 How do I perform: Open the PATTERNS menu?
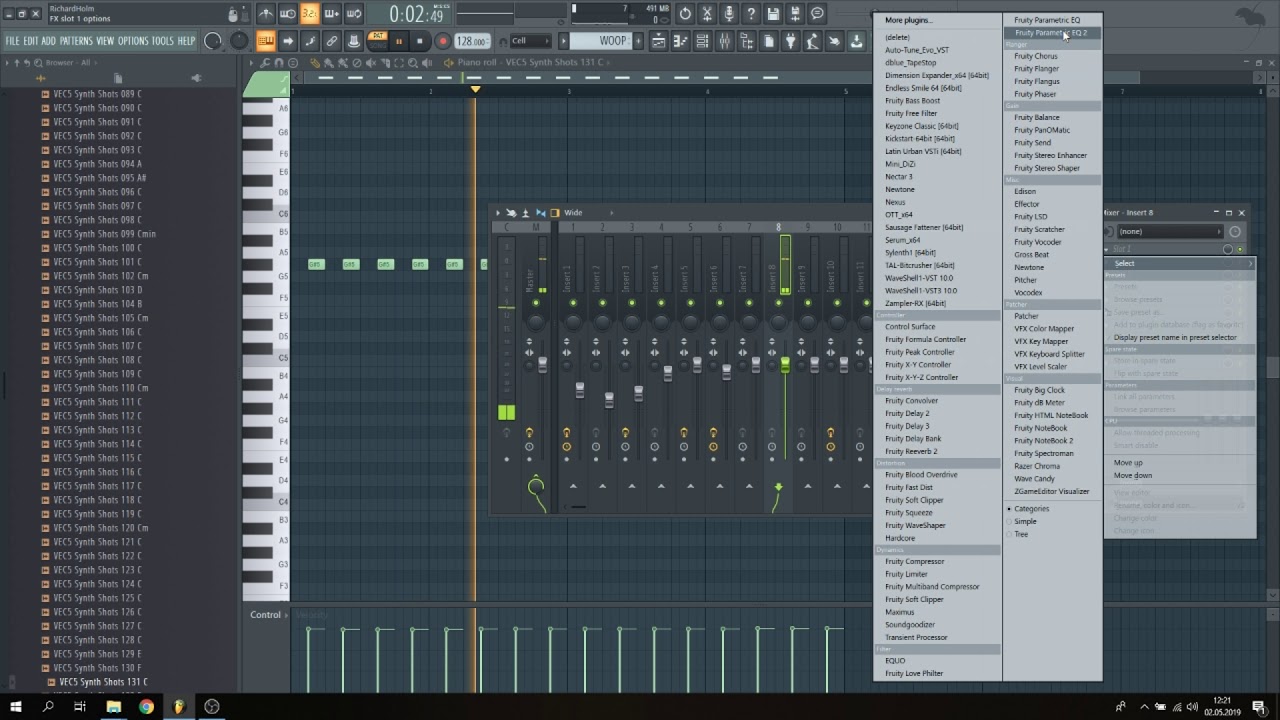coord(76,41)
